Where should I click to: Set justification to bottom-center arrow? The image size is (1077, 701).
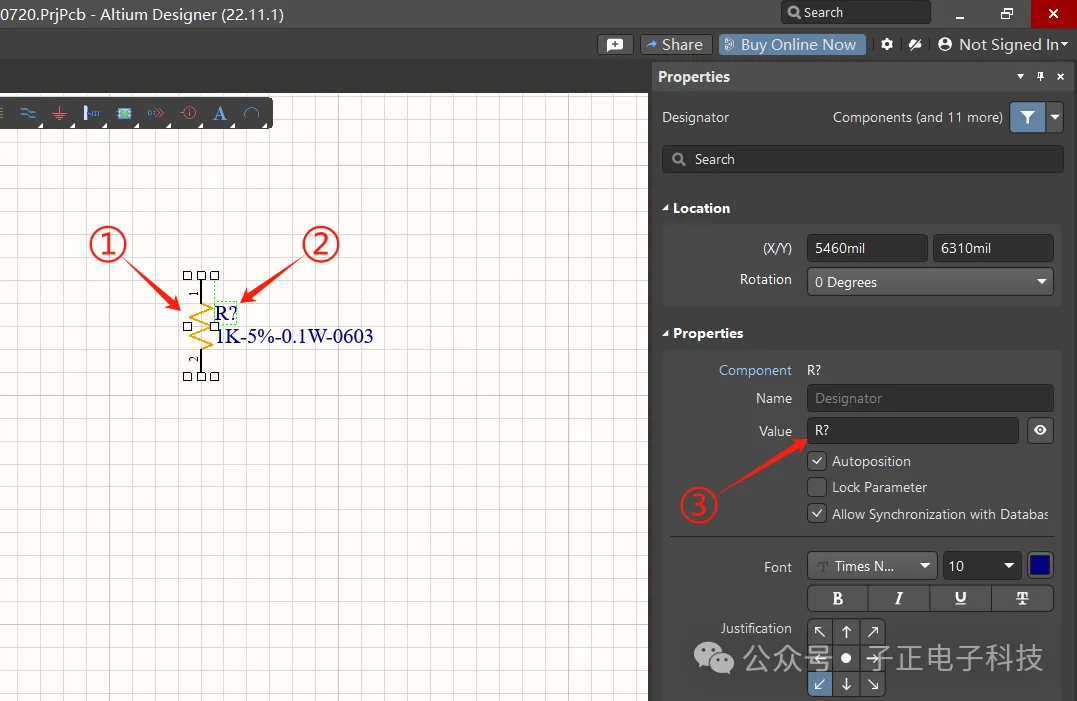[x=846, y=684]
